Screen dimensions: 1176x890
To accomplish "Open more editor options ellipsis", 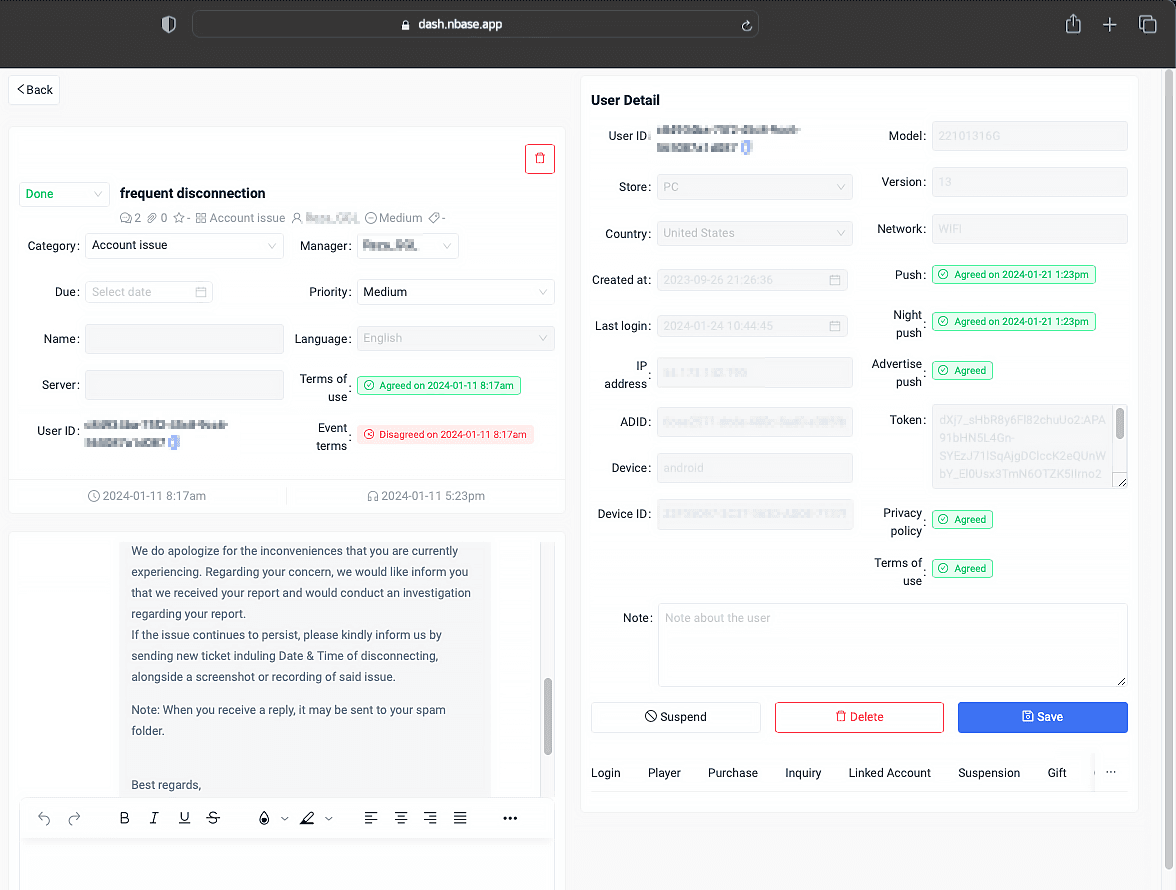I will tap(510, 818).
